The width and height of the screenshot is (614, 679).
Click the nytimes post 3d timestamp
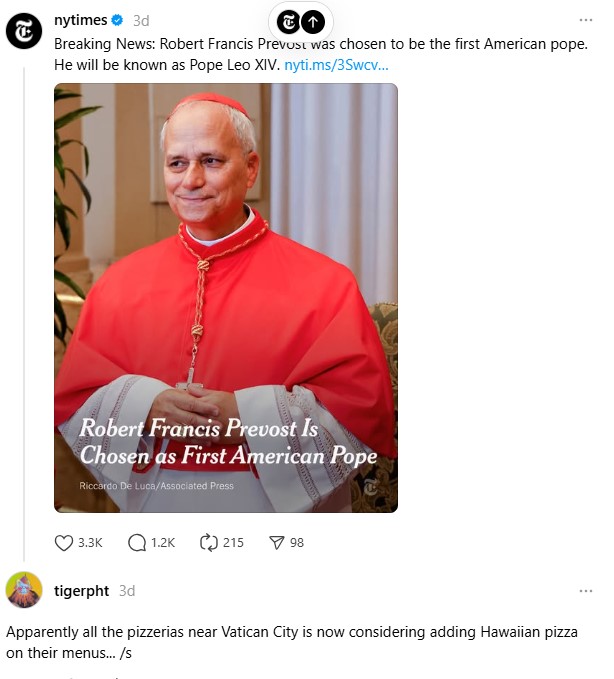(141, 21)
